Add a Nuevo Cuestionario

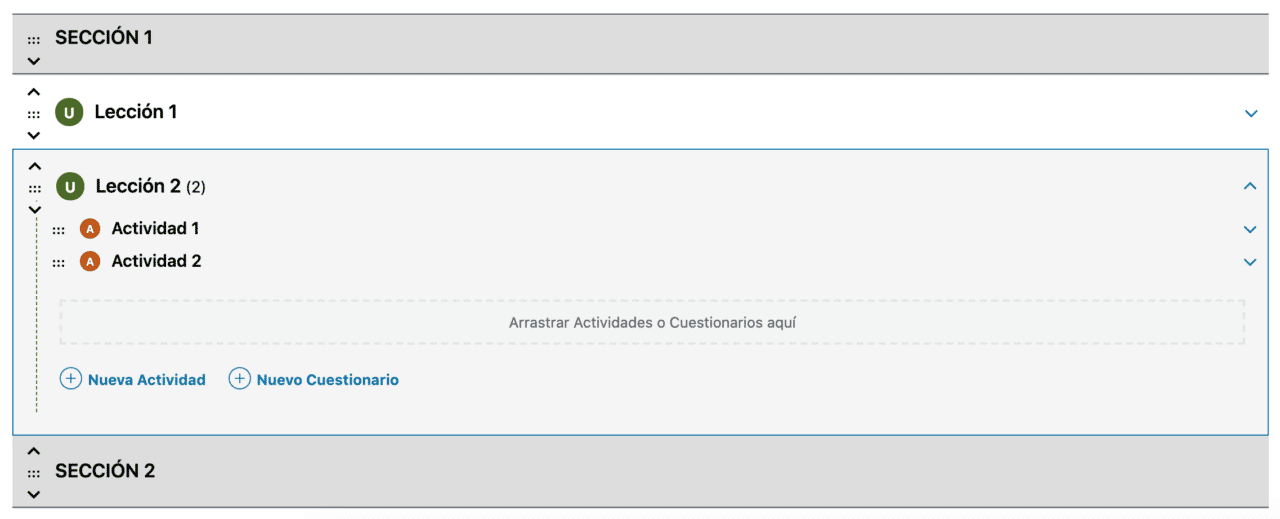[314, 379]
